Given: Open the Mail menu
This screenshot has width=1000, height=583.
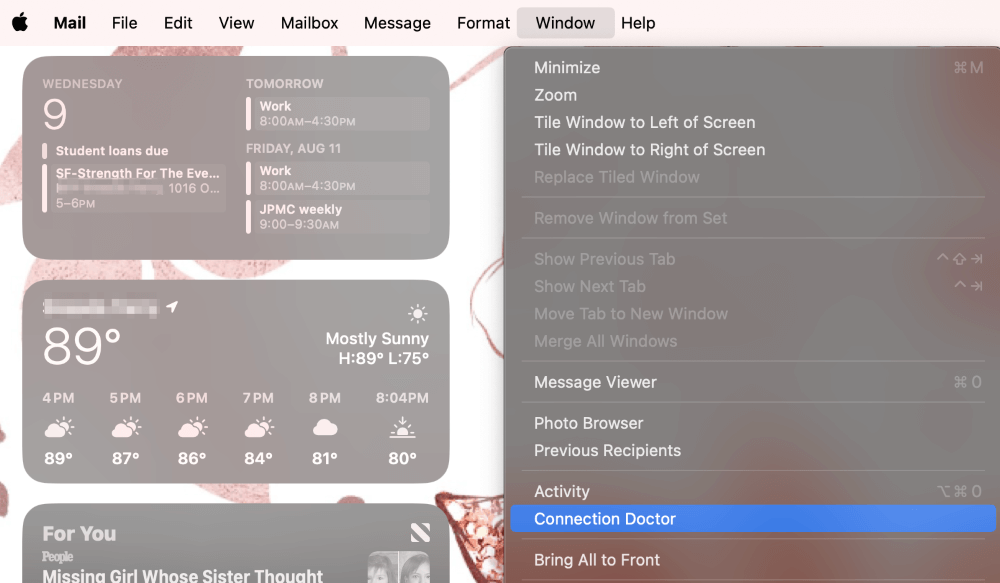Looking at the screenshot, I should tap(70, 23).
